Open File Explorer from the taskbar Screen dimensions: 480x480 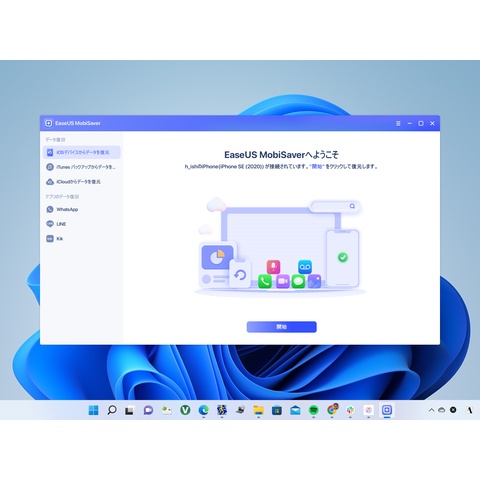click(258, 410)
